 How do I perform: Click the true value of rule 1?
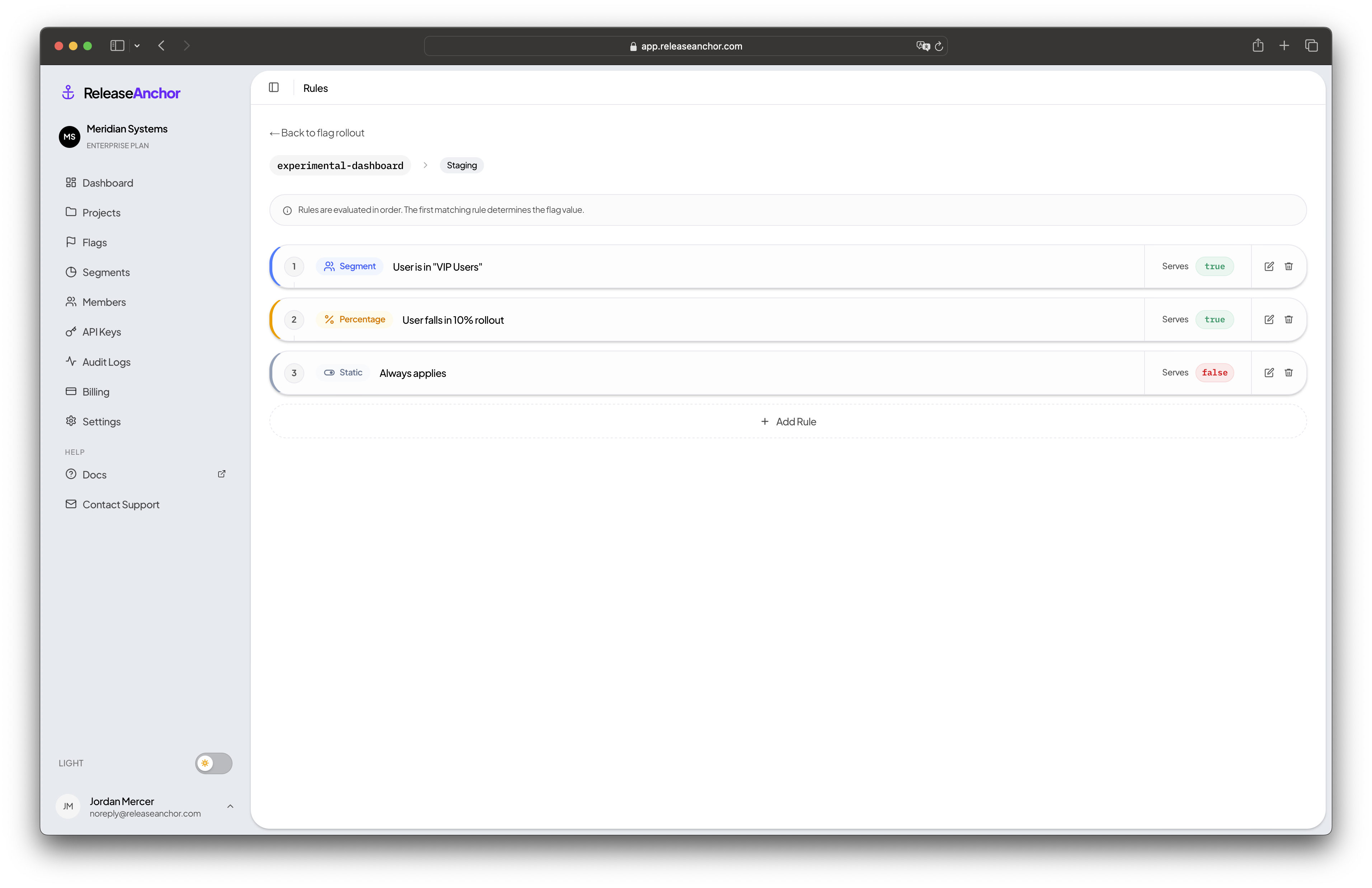click(x=1214, y=266)
